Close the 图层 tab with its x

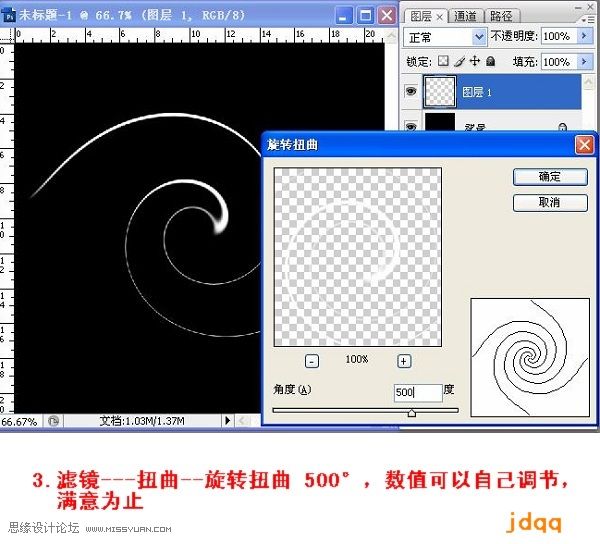439,17
